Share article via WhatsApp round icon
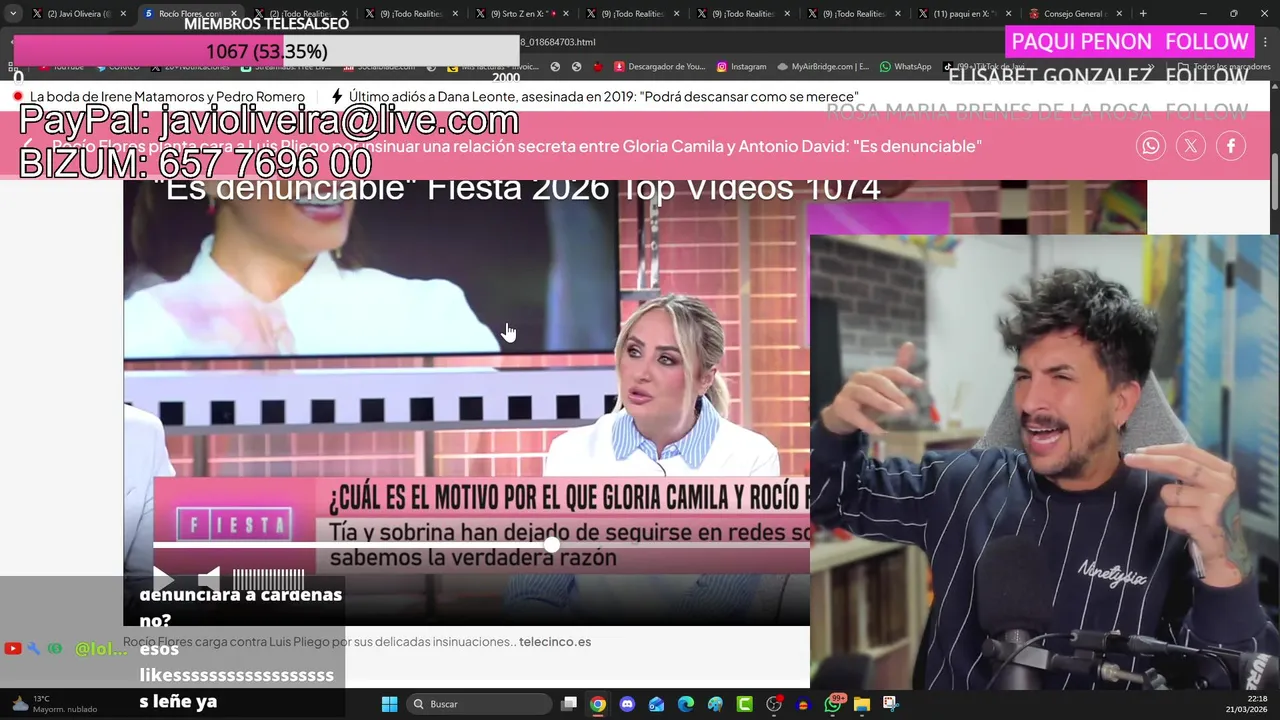This screenshot has width=1280, height=720. 1151,146
